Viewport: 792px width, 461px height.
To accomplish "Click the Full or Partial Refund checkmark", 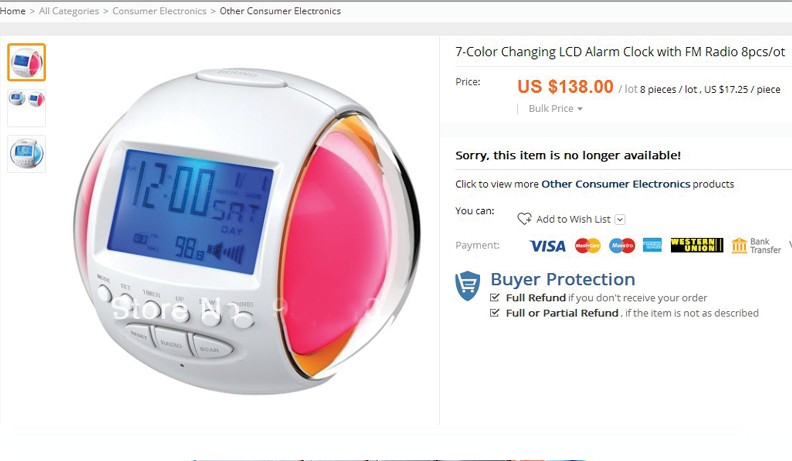I will [495, 313].
